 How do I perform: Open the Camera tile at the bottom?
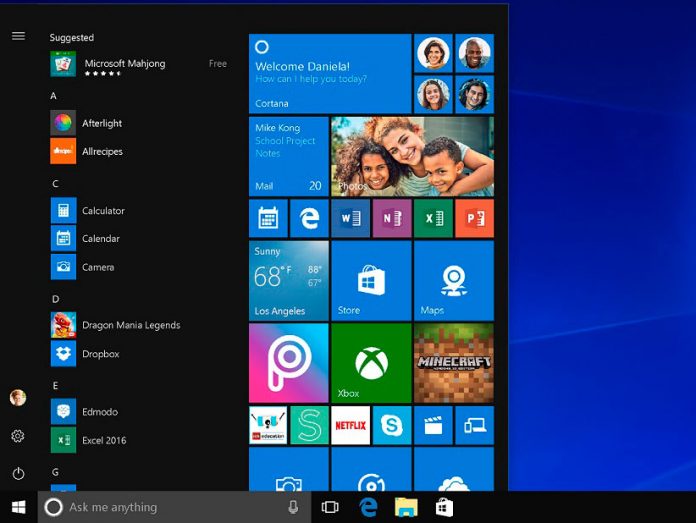[x=289, y=469]
